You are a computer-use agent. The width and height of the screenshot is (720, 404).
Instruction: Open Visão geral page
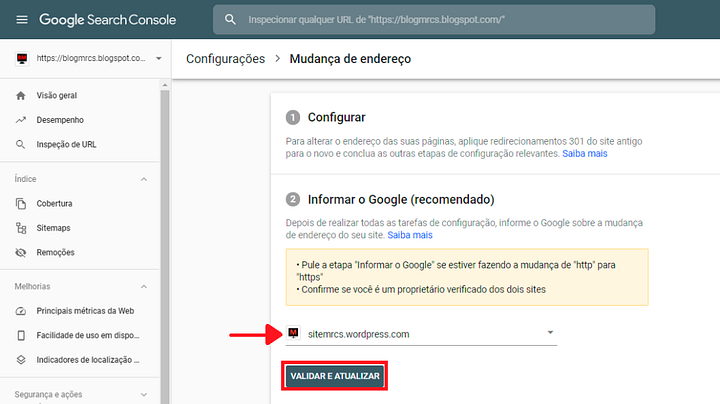point(57,95)
